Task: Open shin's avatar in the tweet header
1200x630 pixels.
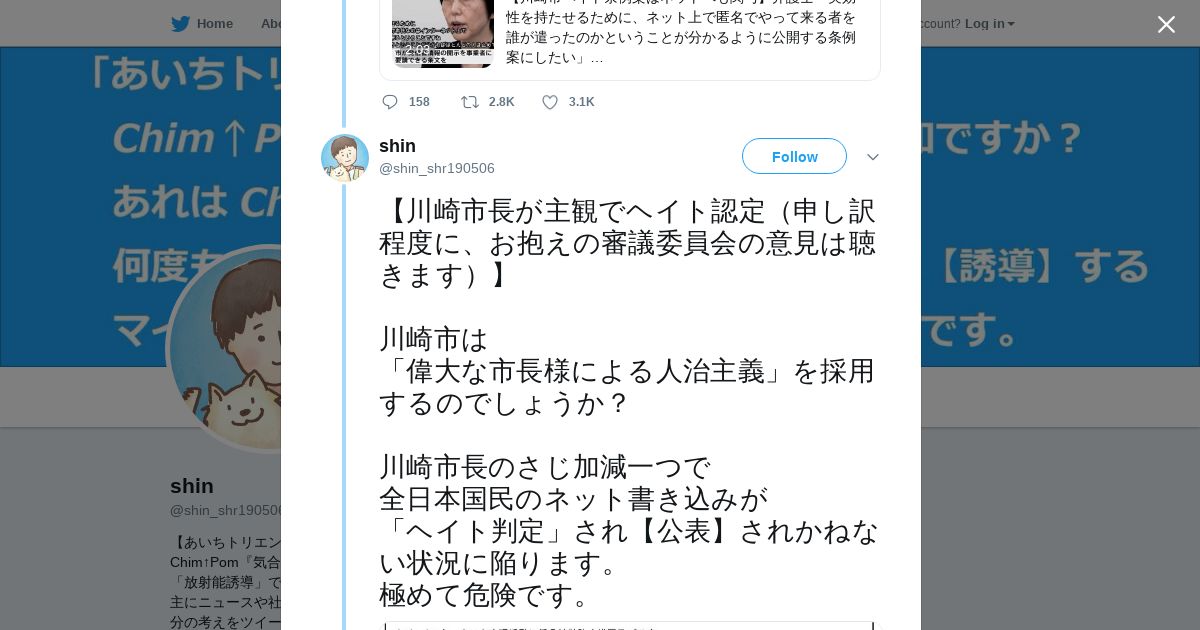Action: pyautogui.click(x=345, y=158)
